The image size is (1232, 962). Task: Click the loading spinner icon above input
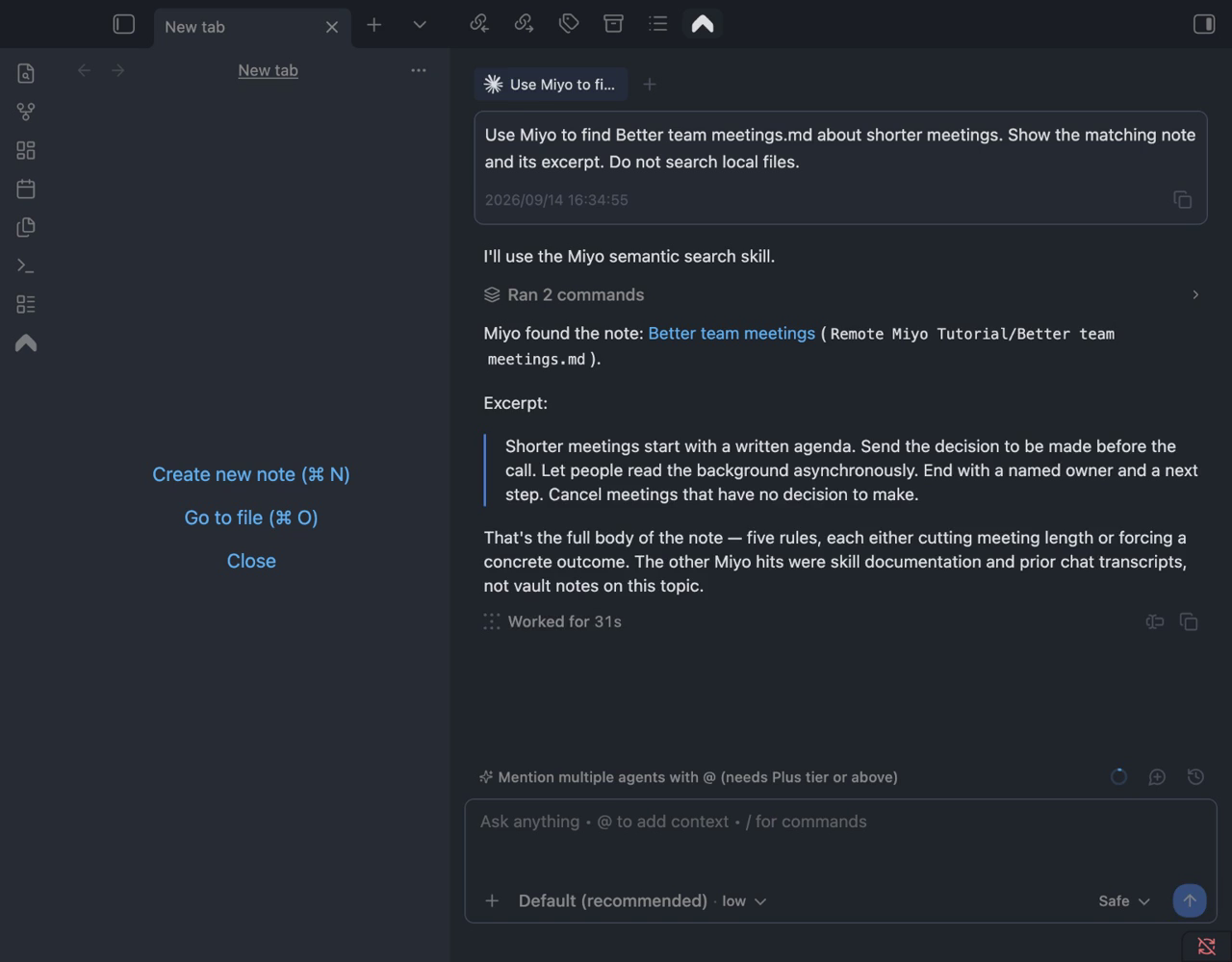click(x=1118, y=776)
